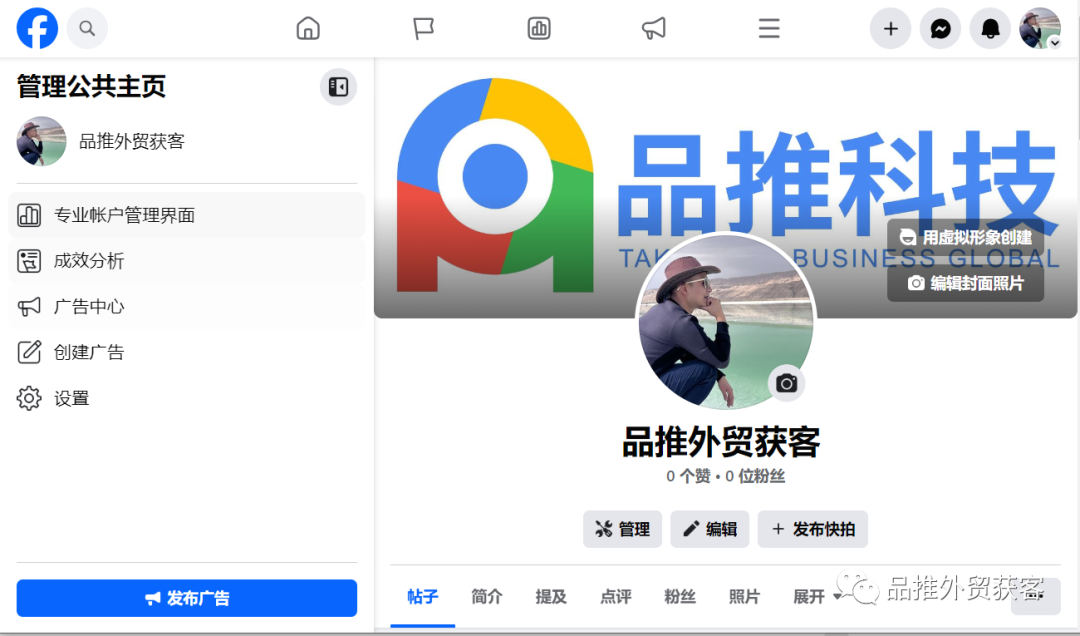Open 成效分析 in sidebar

pyautogui.click(x=186, y=260)
